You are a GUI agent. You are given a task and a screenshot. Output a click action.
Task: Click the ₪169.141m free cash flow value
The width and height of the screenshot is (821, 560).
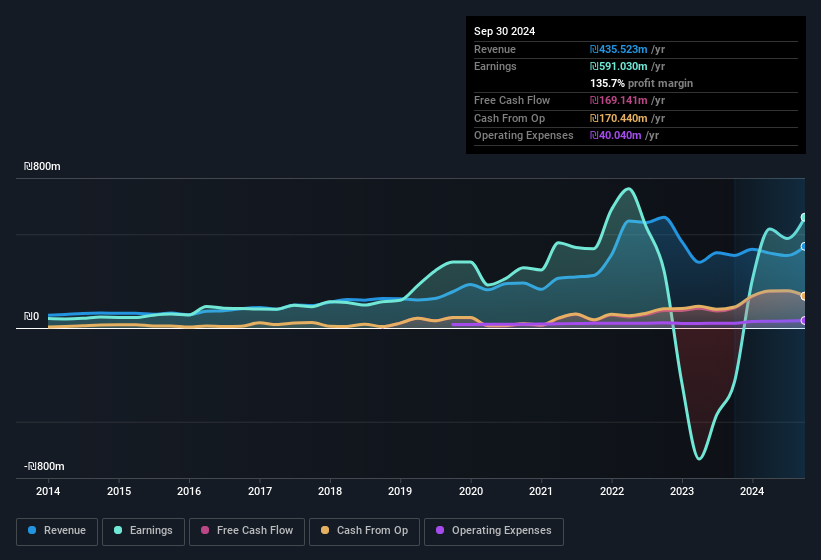[x=618, y=100]
